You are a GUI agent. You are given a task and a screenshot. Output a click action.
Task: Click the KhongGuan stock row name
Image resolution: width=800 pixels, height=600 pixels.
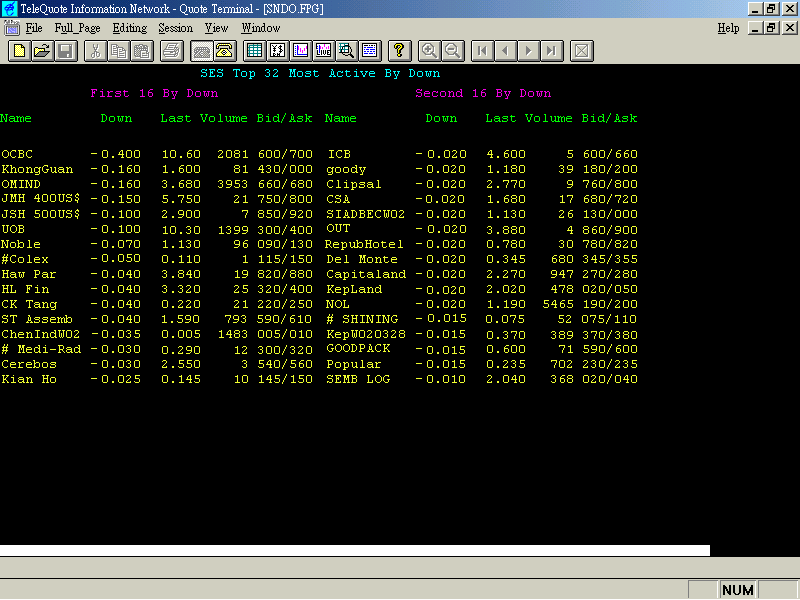coord(37,169)
